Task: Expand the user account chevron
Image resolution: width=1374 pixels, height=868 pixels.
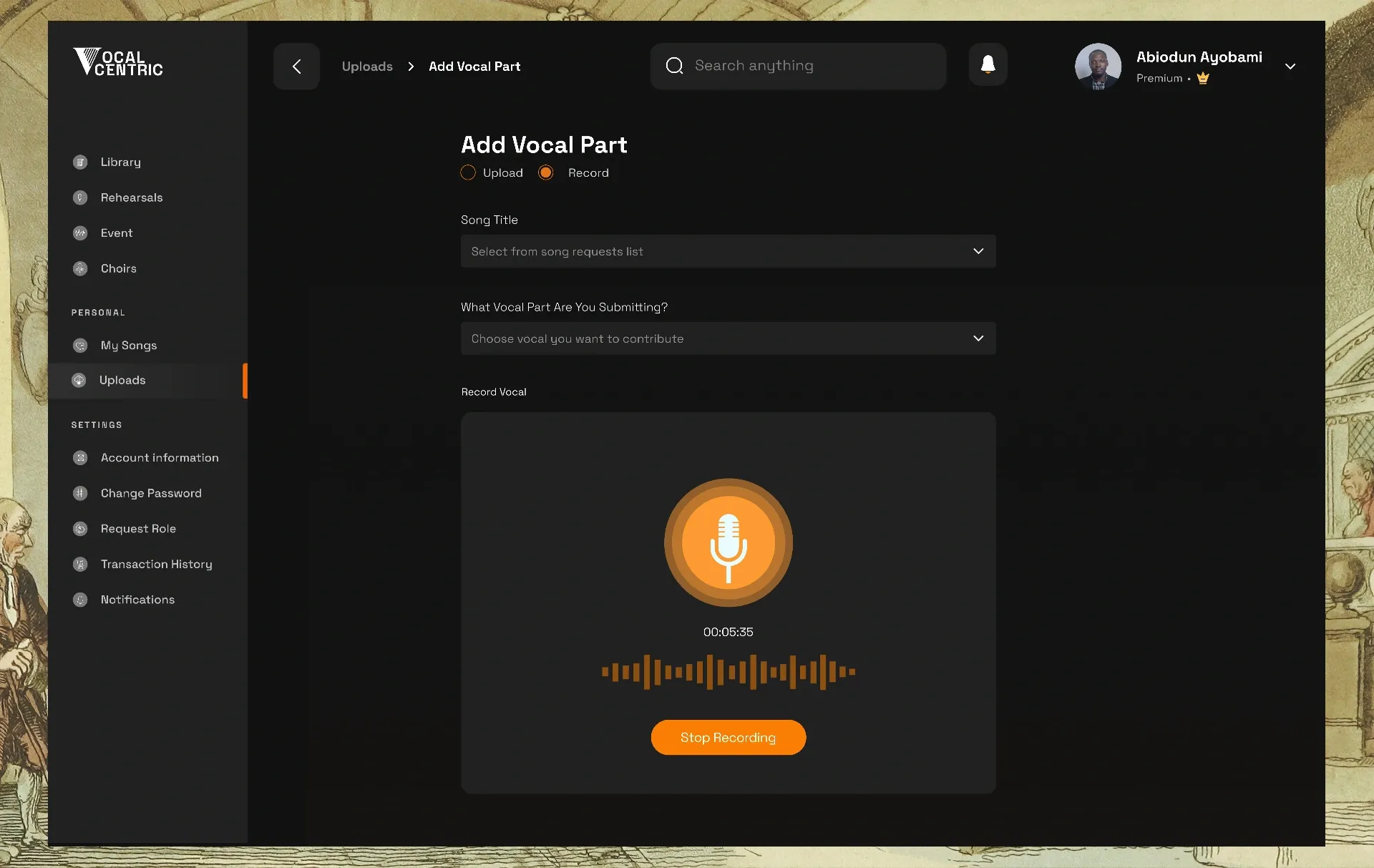Action: point(1290,67)
